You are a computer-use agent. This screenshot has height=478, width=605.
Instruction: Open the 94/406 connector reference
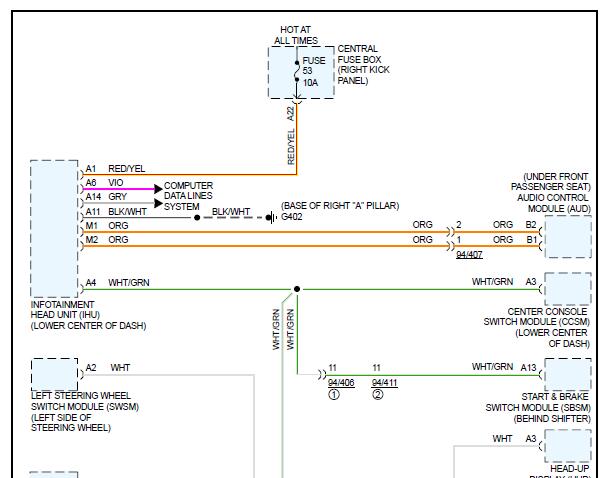point(341,383)
